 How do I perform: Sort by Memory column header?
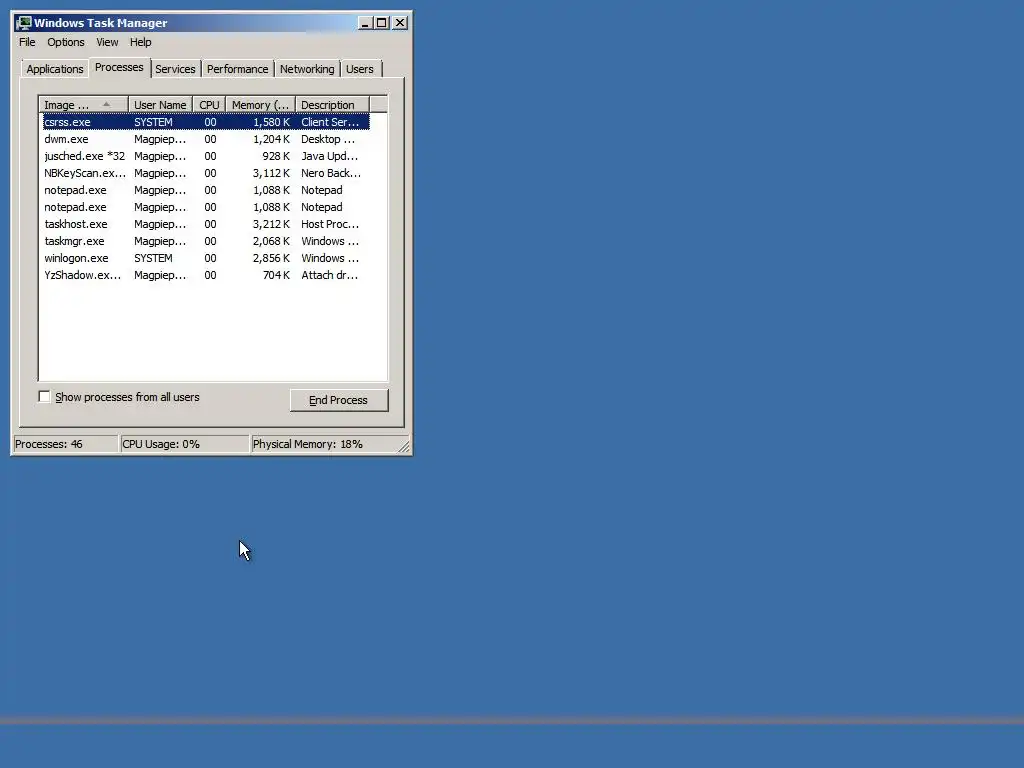coord(261,105)
